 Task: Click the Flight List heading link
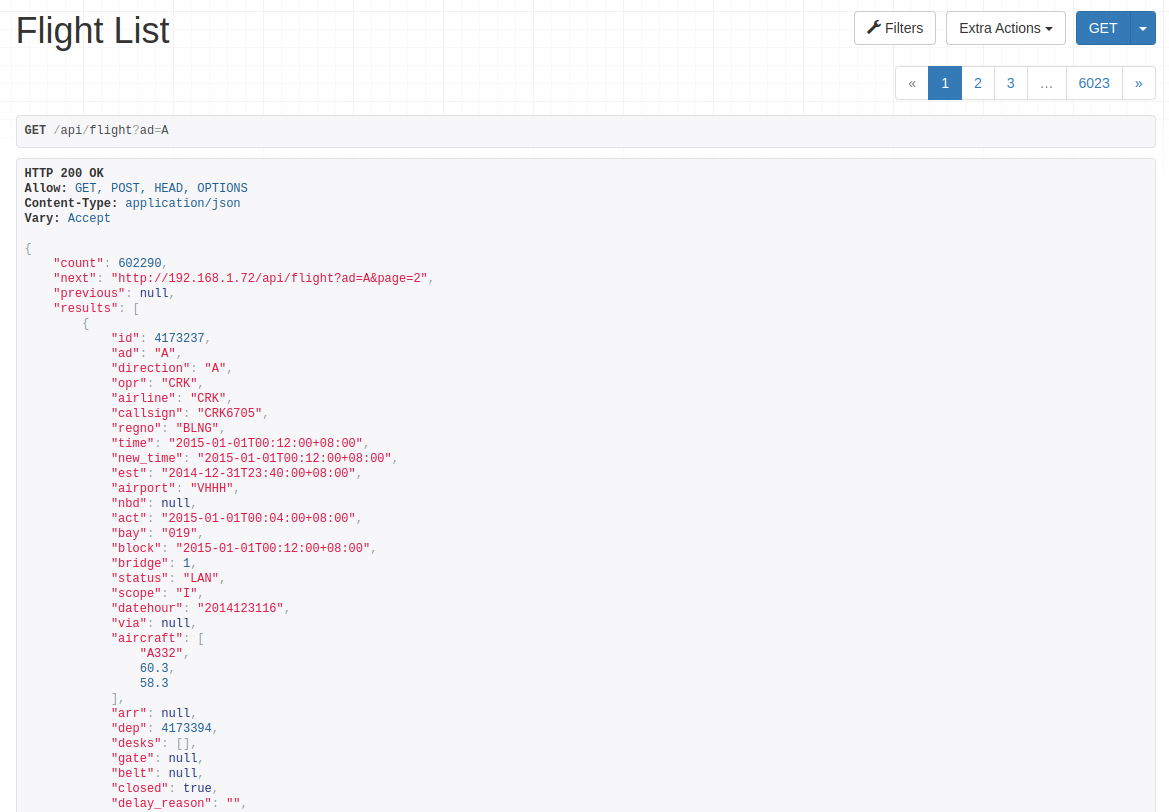point(92,30)
